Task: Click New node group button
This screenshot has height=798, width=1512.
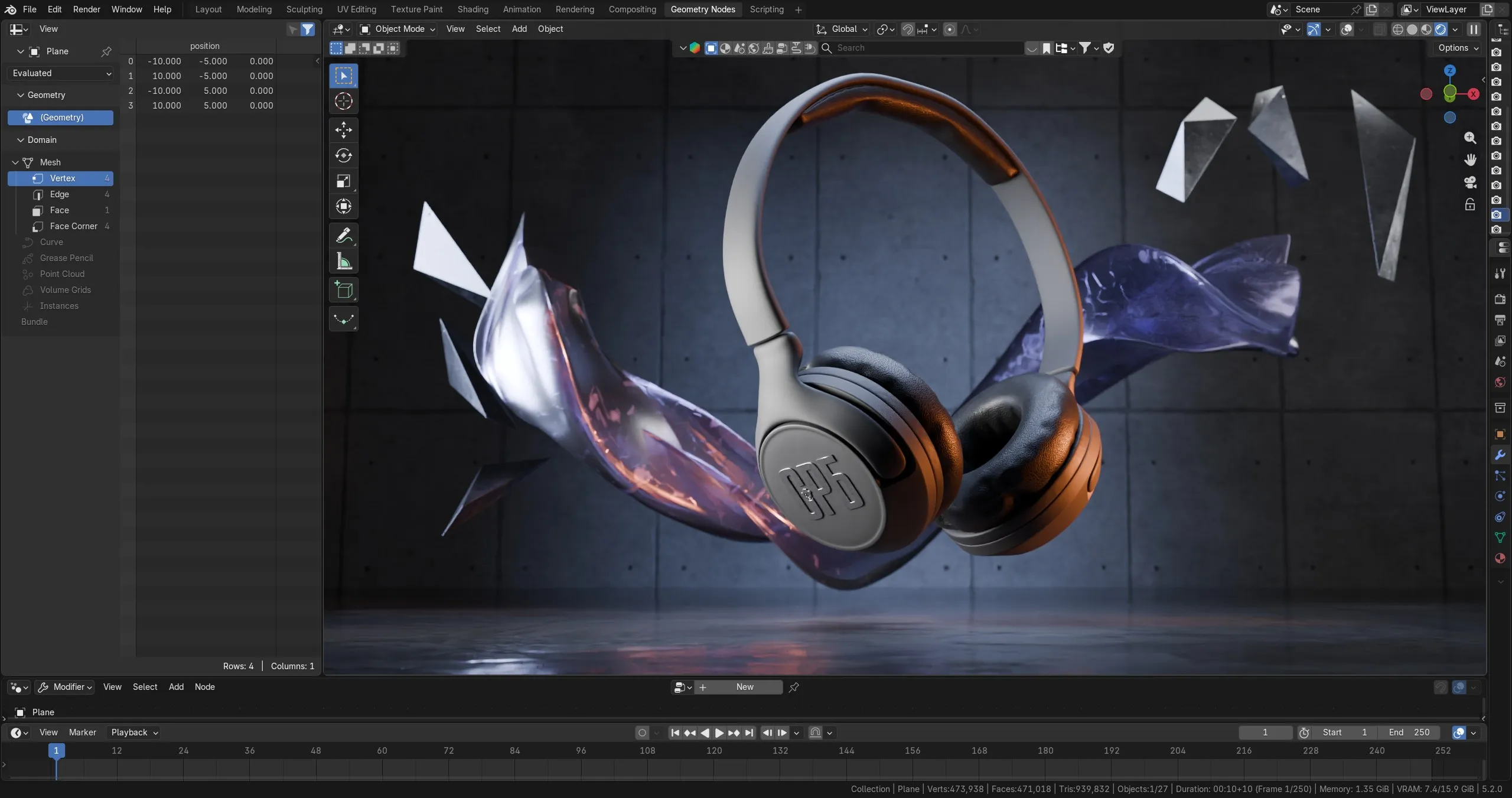Action: click(739, 687)
